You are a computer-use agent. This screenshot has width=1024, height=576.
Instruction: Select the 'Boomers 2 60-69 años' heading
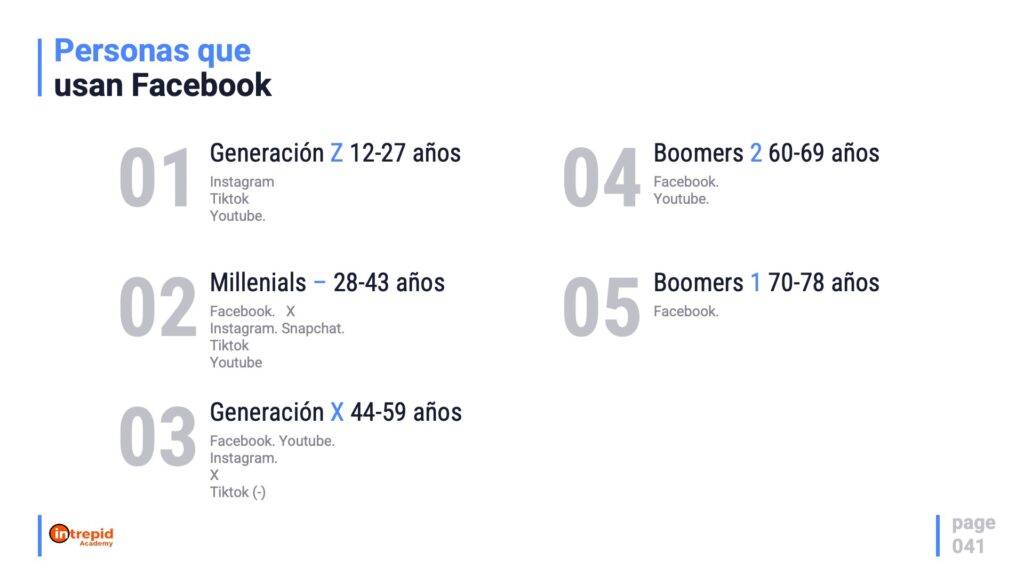click(766, 153)
